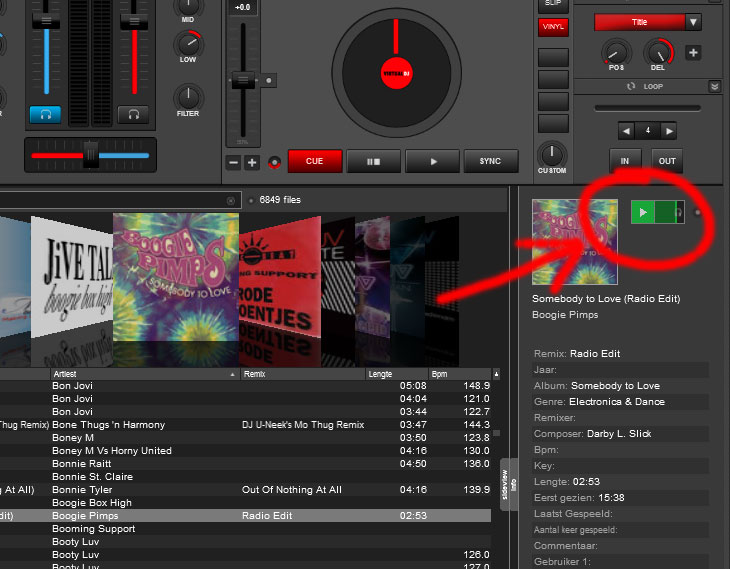Click the scroll up arrow of track list
730x569 pixels.
pos(496,374)
